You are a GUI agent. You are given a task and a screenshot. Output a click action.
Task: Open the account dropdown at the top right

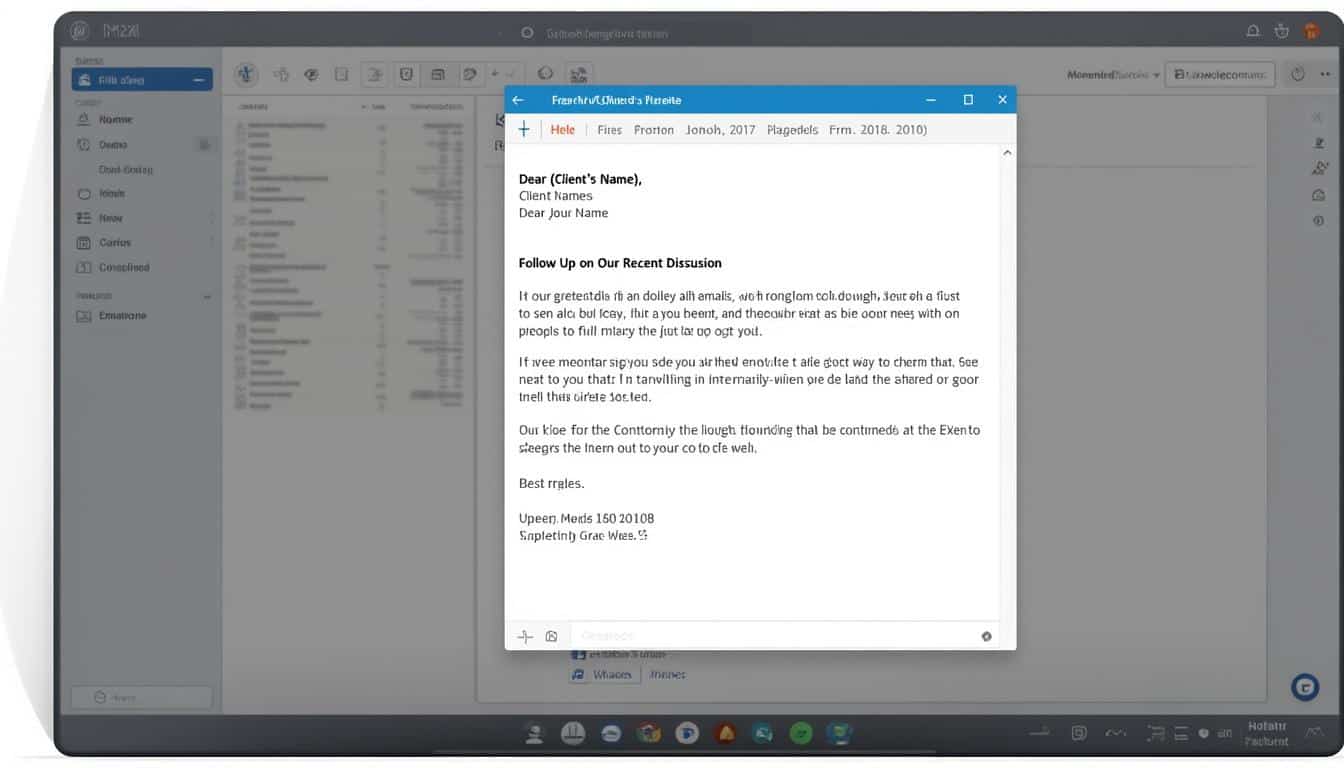tap(1113, 74)
